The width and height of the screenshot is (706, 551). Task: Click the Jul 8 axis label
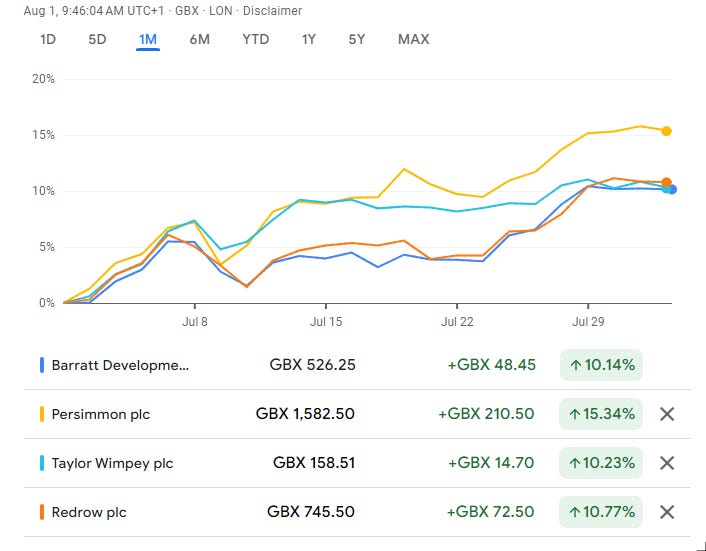coord(195,322)
